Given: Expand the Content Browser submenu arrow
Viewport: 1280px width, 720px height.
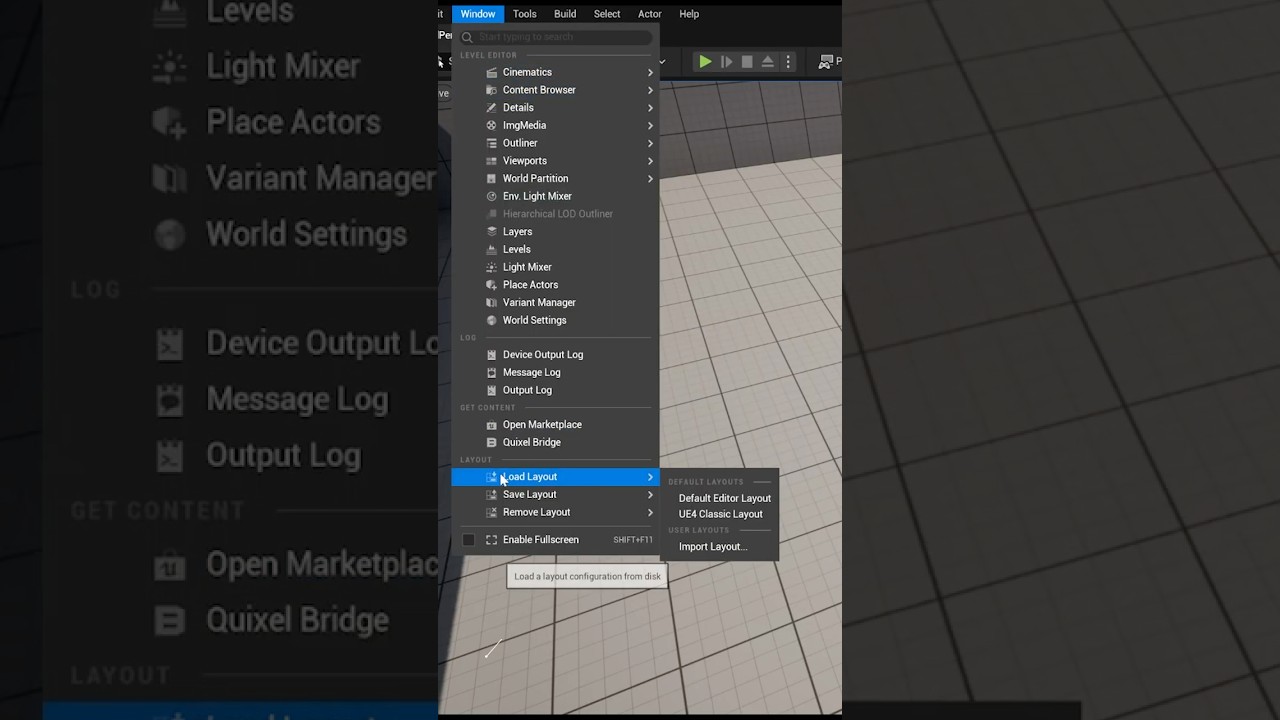Looking at the screenshot, I should pyautogui.click(x=650, y=90).
